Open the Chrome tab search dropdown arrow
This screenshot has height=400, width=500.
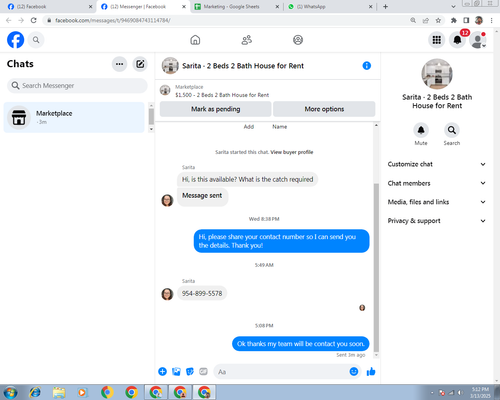tap(453, 7)
